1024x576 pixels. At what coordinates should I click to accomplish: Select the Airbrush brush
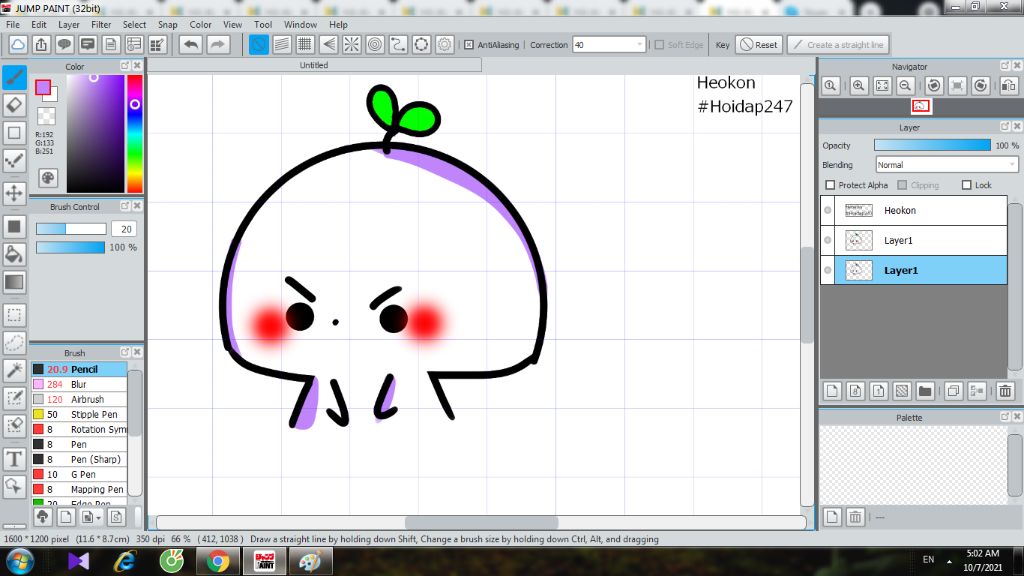click(79, 399)
